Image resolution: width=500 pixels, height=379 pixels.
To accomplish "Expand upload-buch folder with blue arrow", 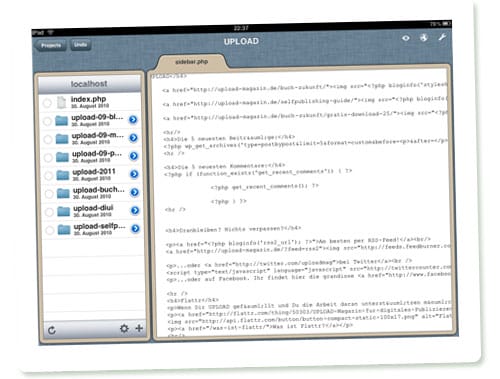I will point(135,192).
